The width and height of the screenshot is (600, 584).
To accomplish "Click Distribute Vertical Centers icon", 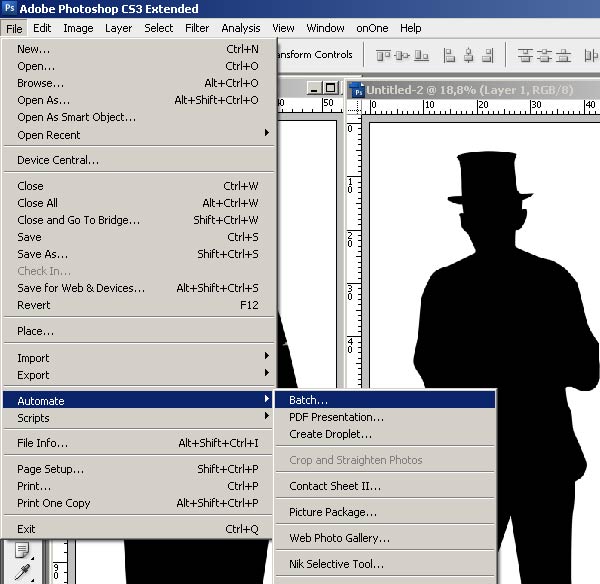I will point(544,55).
